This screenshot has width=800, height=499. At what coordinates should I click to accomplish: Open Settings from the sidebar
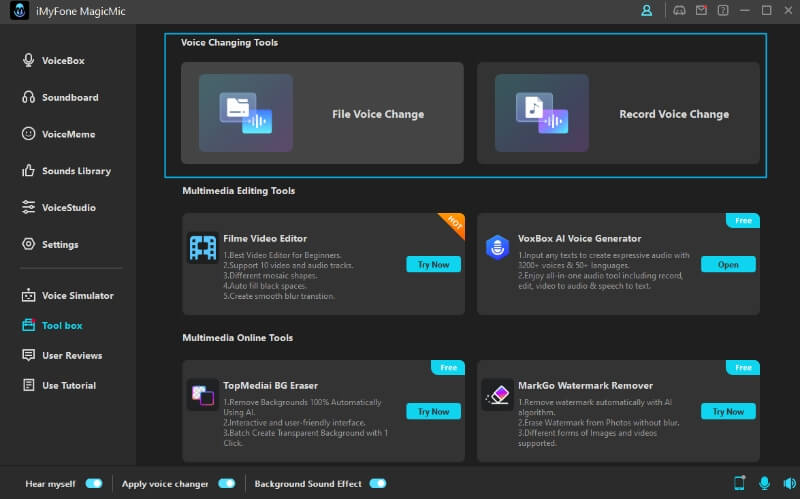click(50, 244)
